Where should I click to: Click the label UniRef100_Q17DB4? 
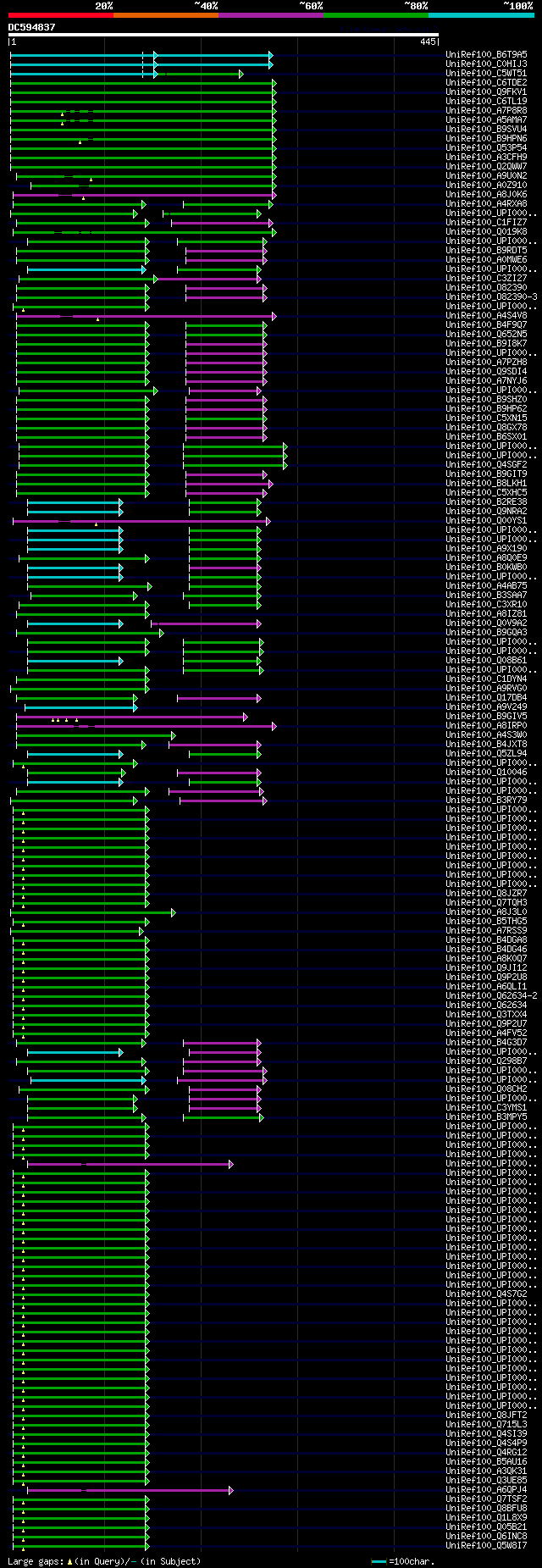click(486, 697)
